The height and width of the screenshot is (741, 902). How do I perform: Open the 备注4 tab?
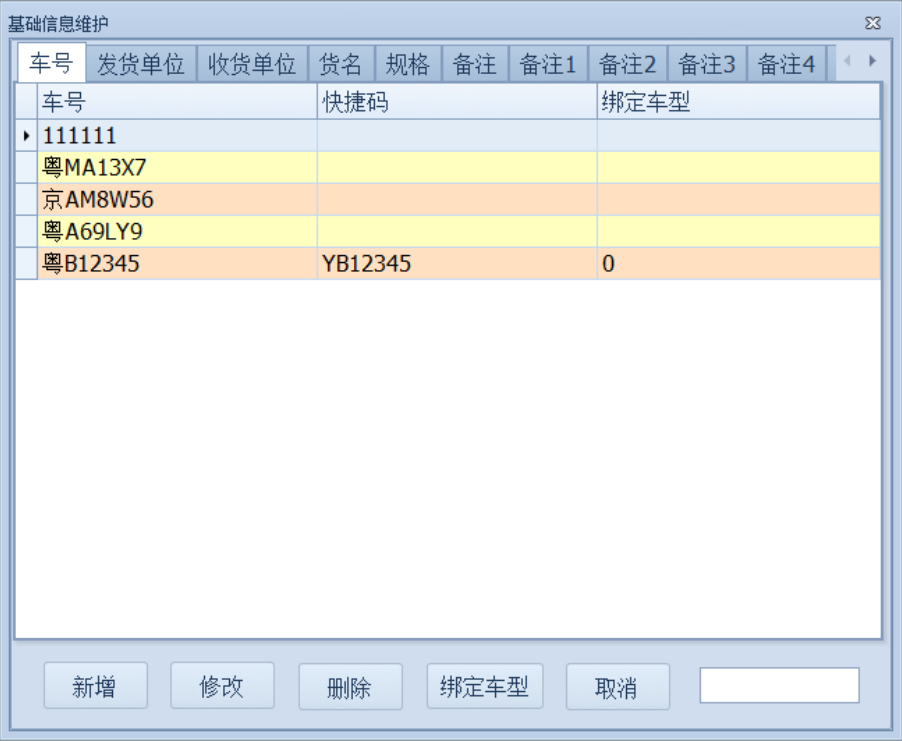[786, 64]
